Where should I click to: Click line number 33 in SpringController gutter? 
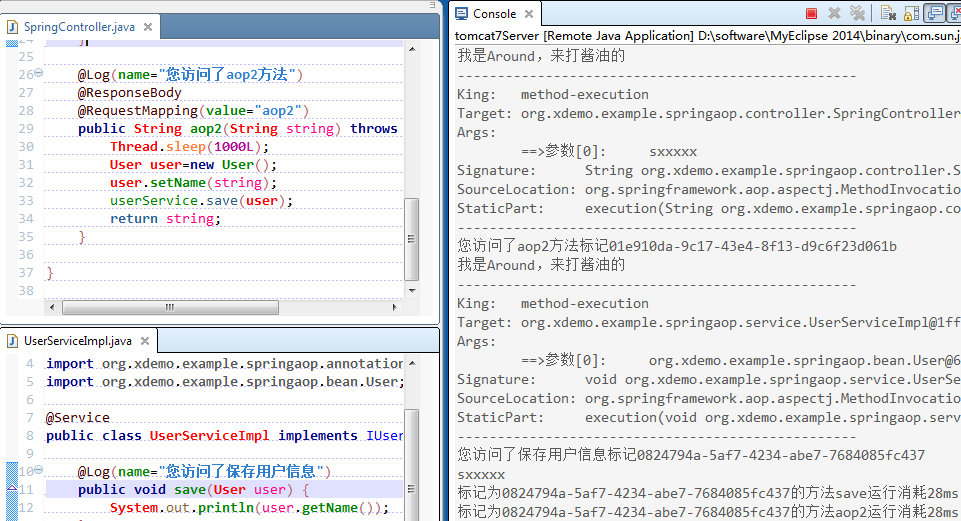click(26, 200)
